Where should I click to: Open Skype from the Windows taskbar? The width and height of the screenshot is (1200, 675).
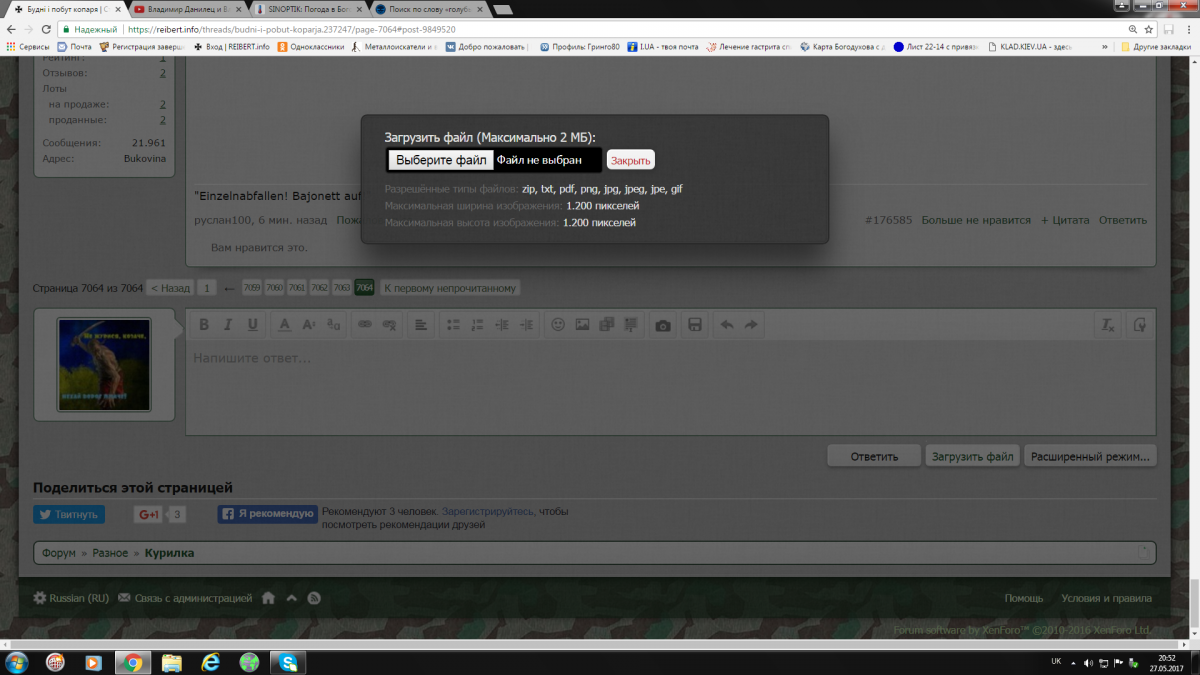tap(288, 662)
